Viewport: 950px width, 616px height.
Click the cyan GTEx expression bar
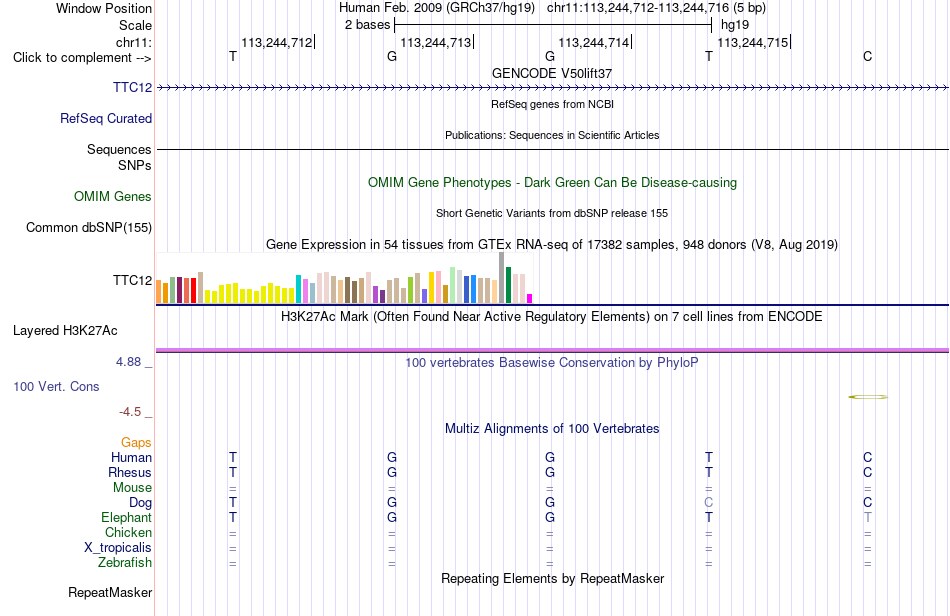pyautogui.click(x=299, y=289)
